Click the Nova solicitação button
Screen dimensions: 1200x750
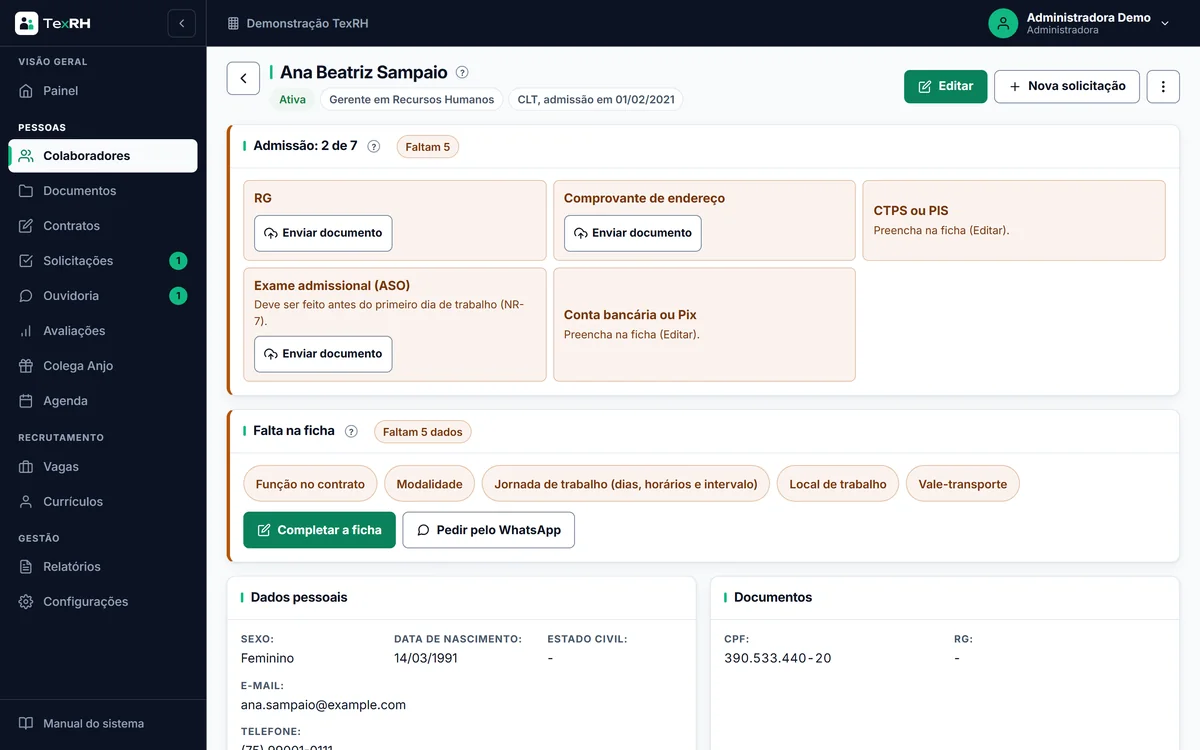[1067, 86]
